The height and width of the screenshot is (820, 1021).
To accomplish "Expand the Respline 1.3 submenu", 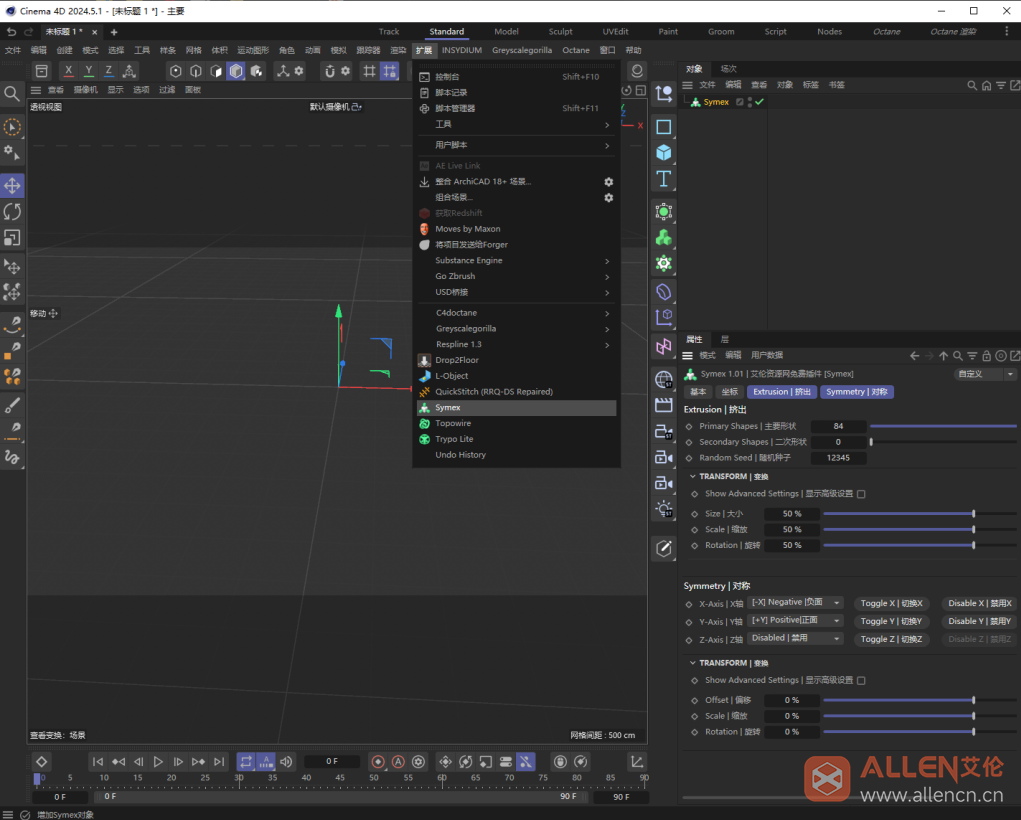I will click(516, 345).
